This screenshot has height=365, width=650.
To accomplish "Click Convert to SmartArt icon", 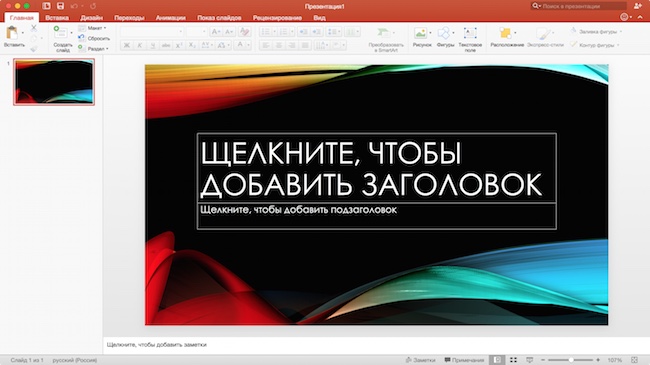I will (x=383, y=33).
